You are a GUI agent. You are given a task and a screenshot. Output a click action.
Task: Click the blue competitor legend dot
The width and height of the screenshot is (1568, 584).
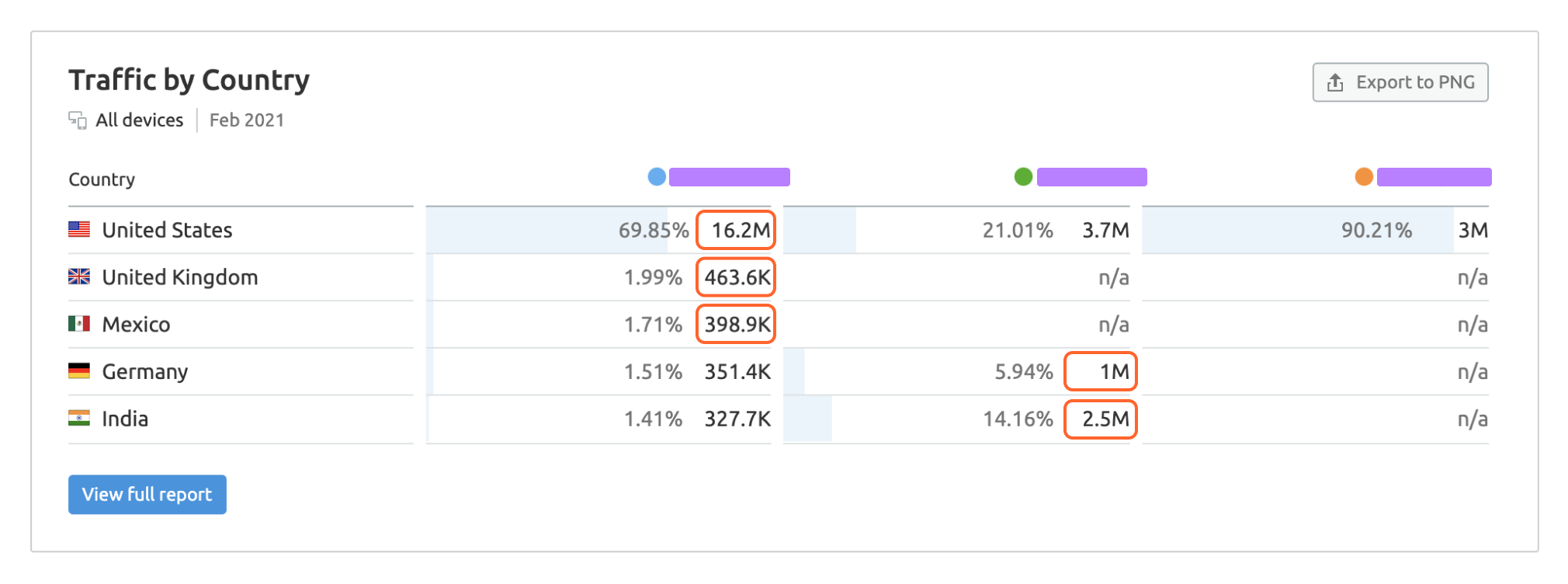[x=657, y=177]
